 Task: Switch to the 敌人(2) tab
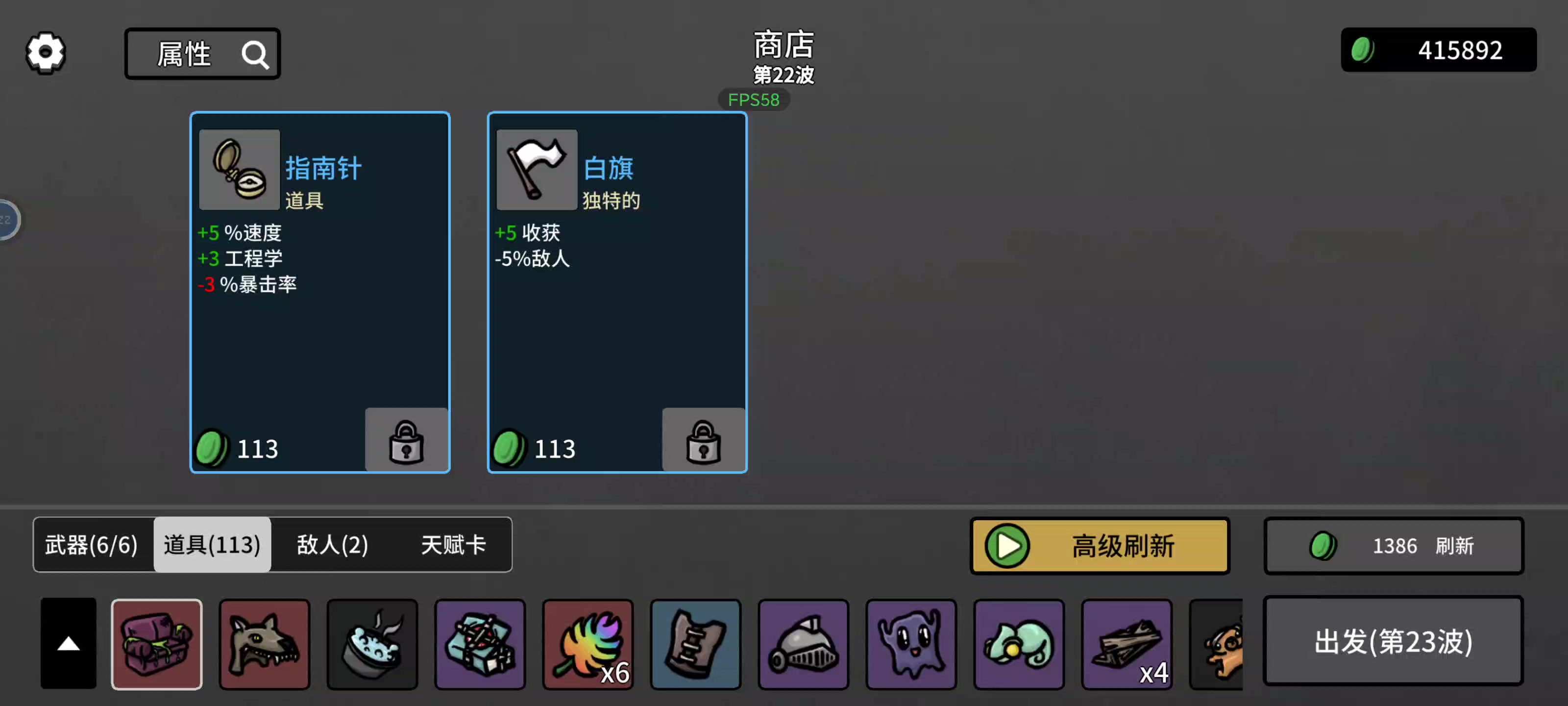click(x=332, y=545)
